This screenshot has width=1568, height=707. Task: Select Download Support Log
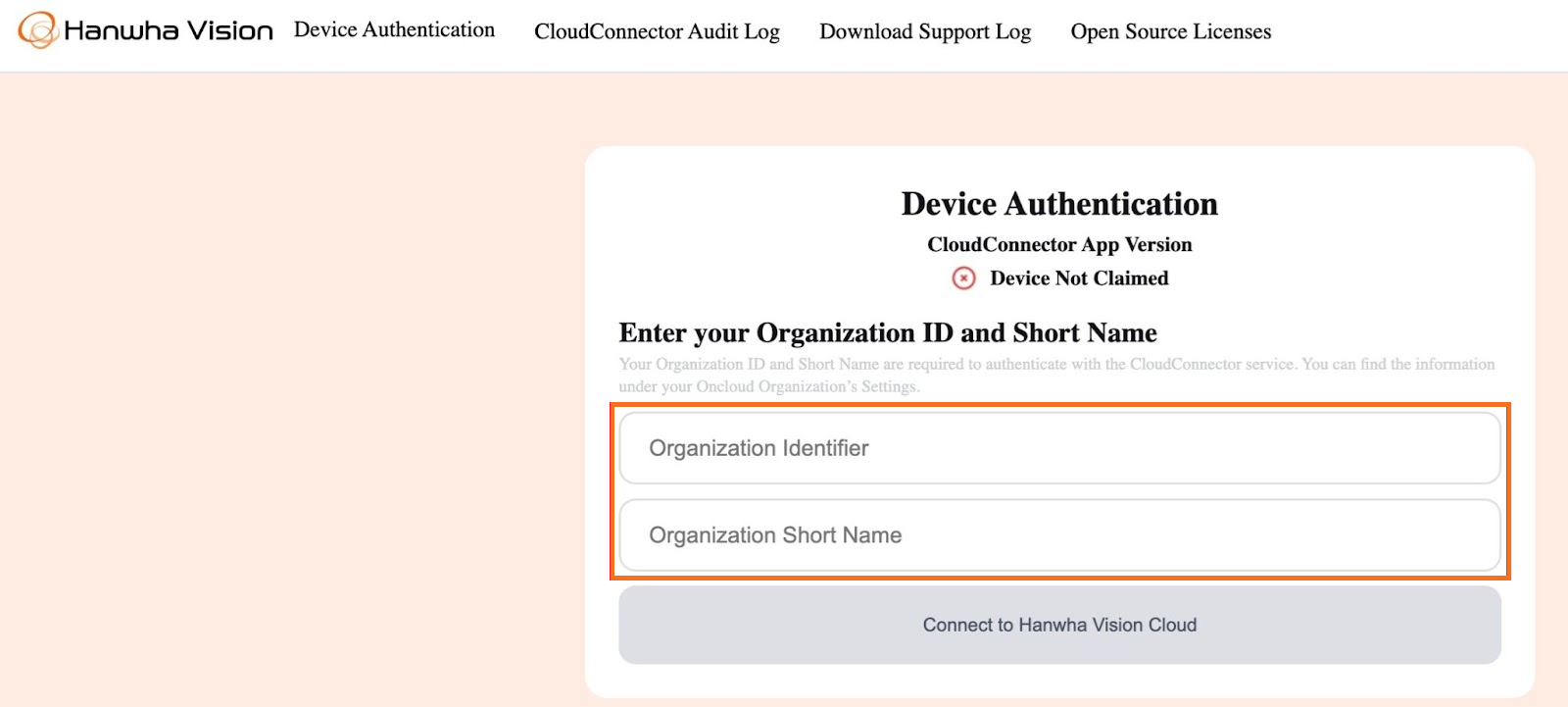(925, 31)
